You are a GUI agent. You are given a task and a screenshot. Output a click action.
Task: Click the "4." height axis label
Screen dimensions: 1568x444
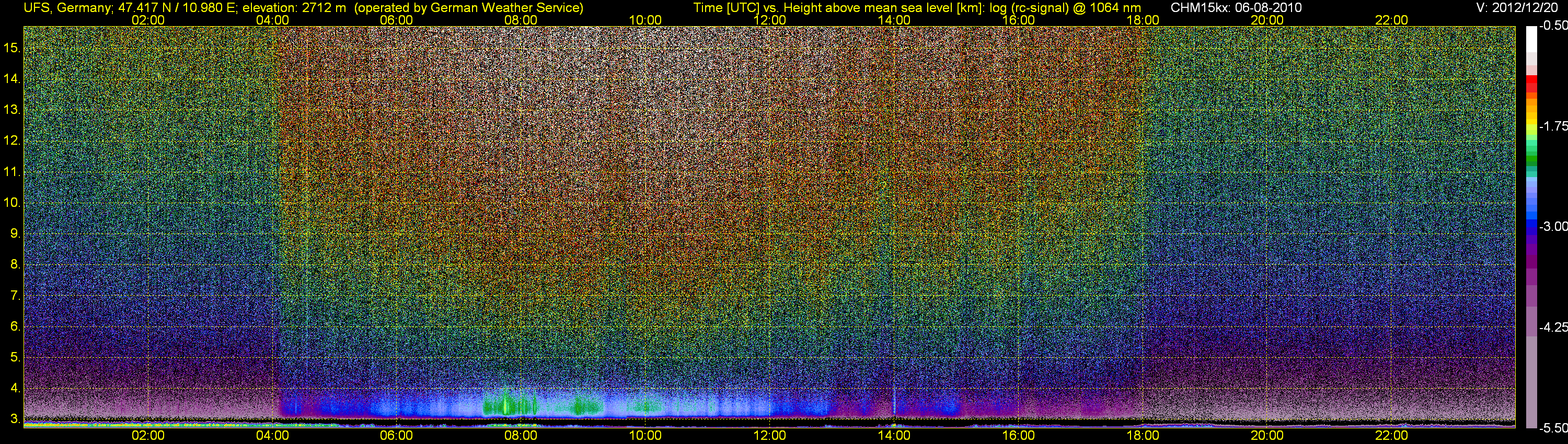[x=16, y=388]
